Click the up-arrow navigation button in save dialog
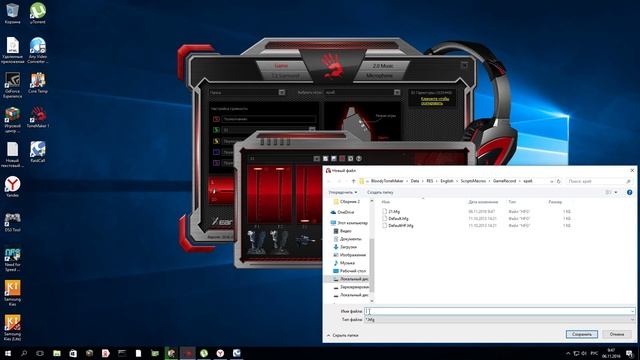 tap(353, 181)
